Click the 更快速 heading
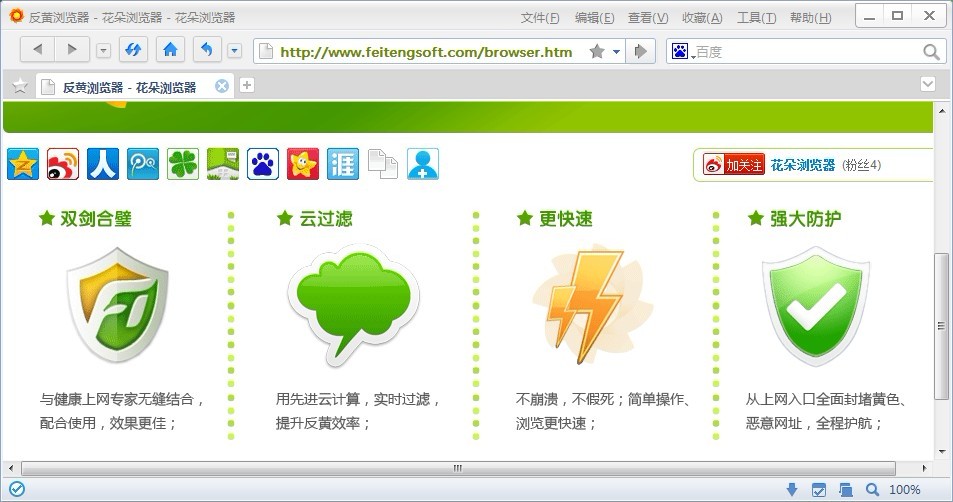The height and width of the screenshot is (502, 953). (x=565, y=219)
